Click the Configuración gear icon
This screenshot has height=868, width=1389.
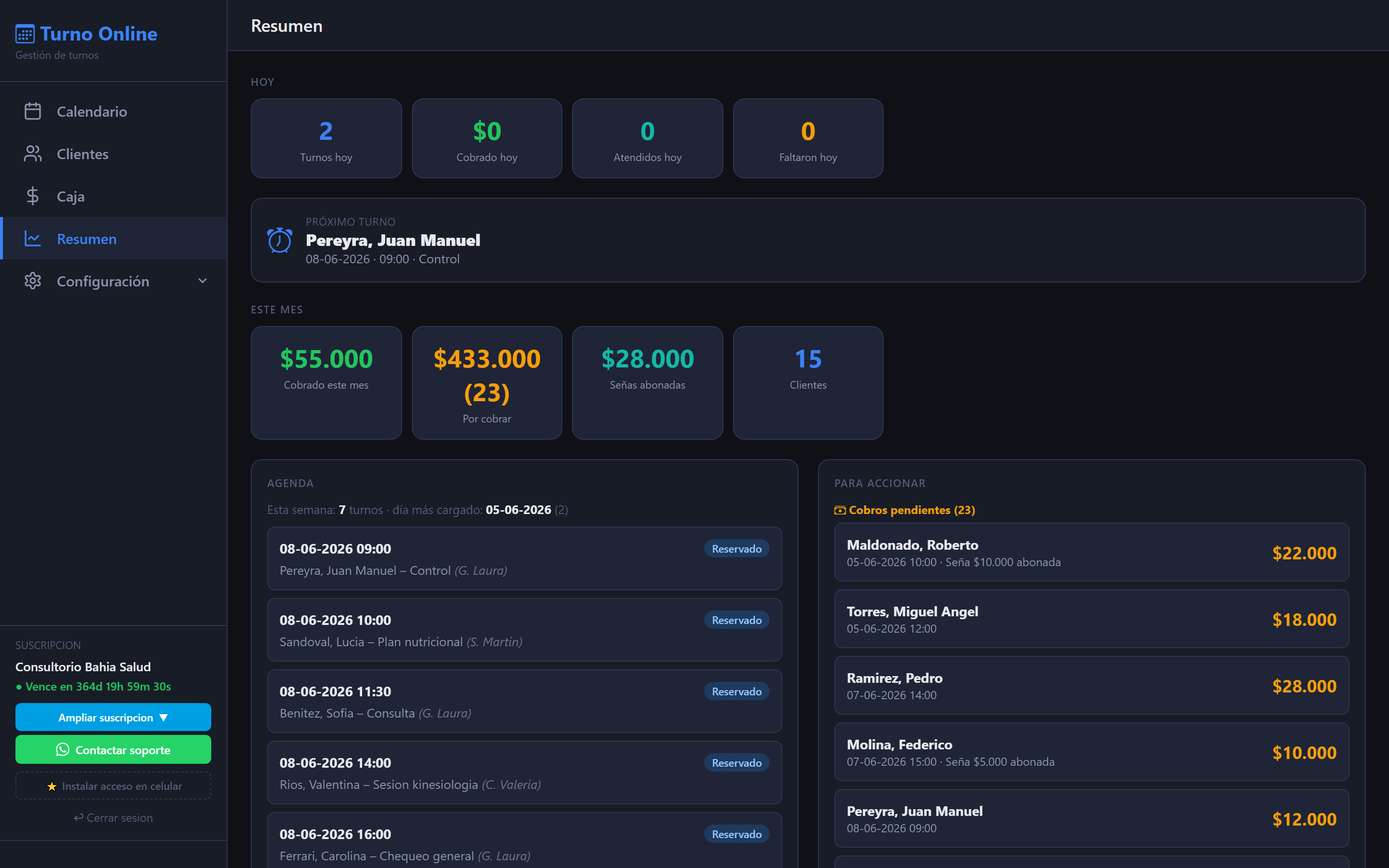(33, 281)
